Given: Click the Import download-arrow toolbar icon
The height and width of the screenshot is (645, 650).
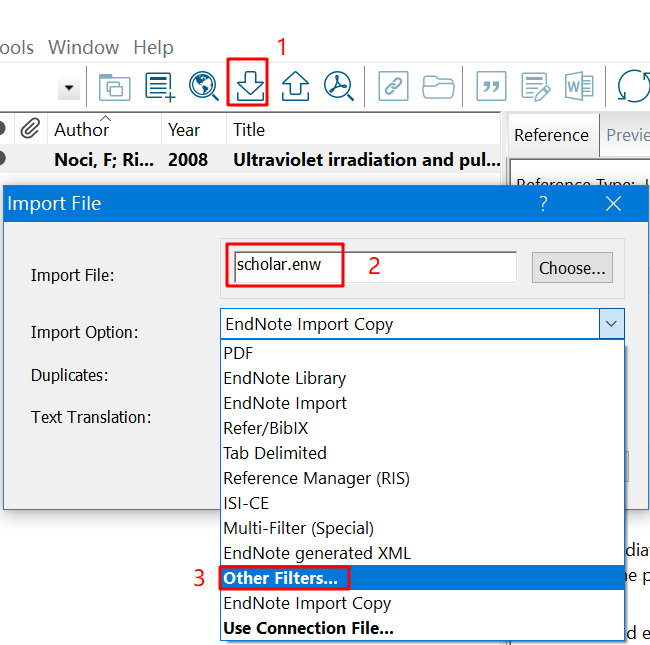Looking at the screenshot, I should coord(250,86).
